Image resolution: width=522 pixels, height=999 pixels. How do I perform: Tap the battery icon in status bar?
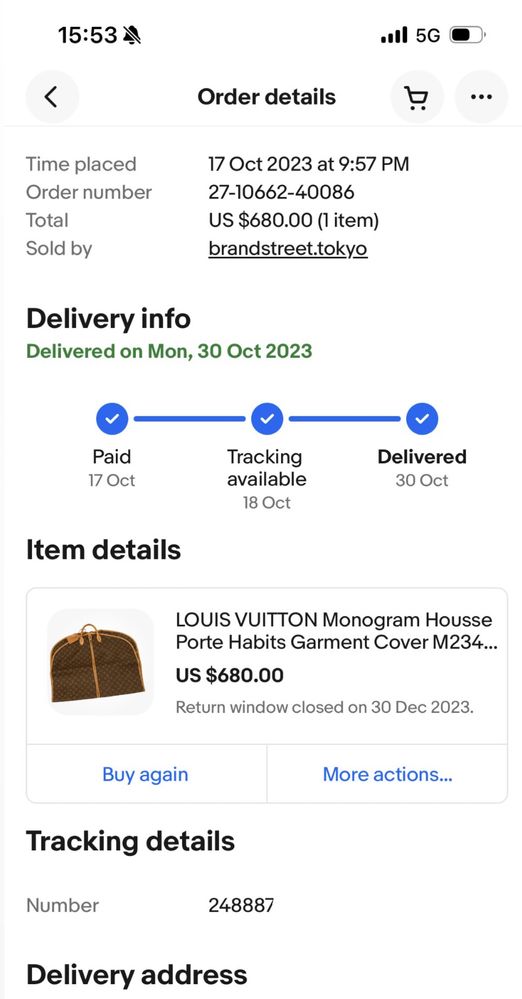pyautogui.click(x=468, y=35)
